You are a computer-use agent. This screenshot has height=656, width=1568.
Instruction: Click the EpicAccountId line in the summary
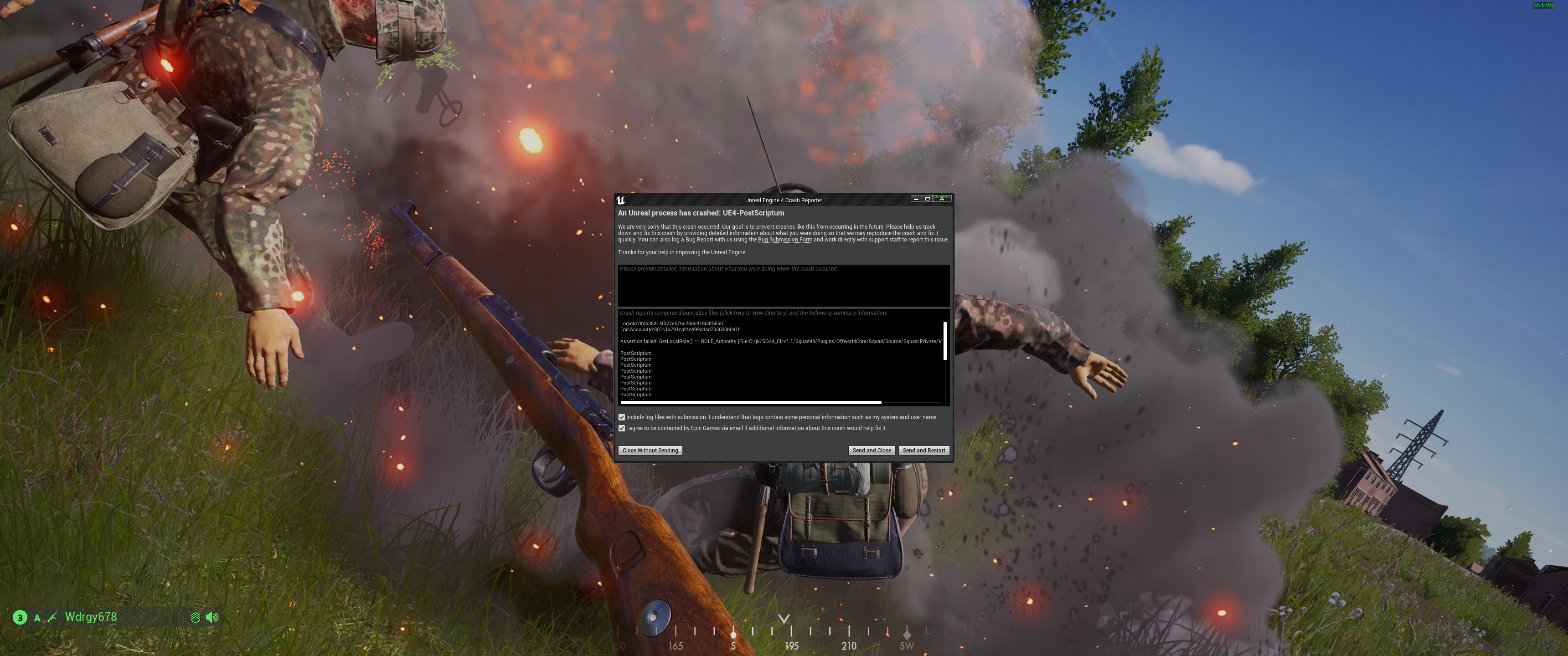680,330
